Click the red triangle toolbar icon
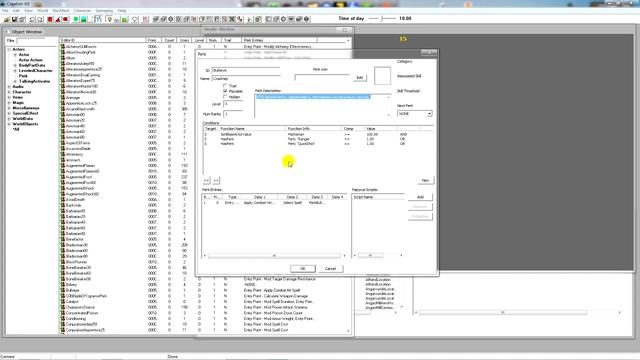Image resolution: width=640 pixels, height=360 pixels. point(58,19)
